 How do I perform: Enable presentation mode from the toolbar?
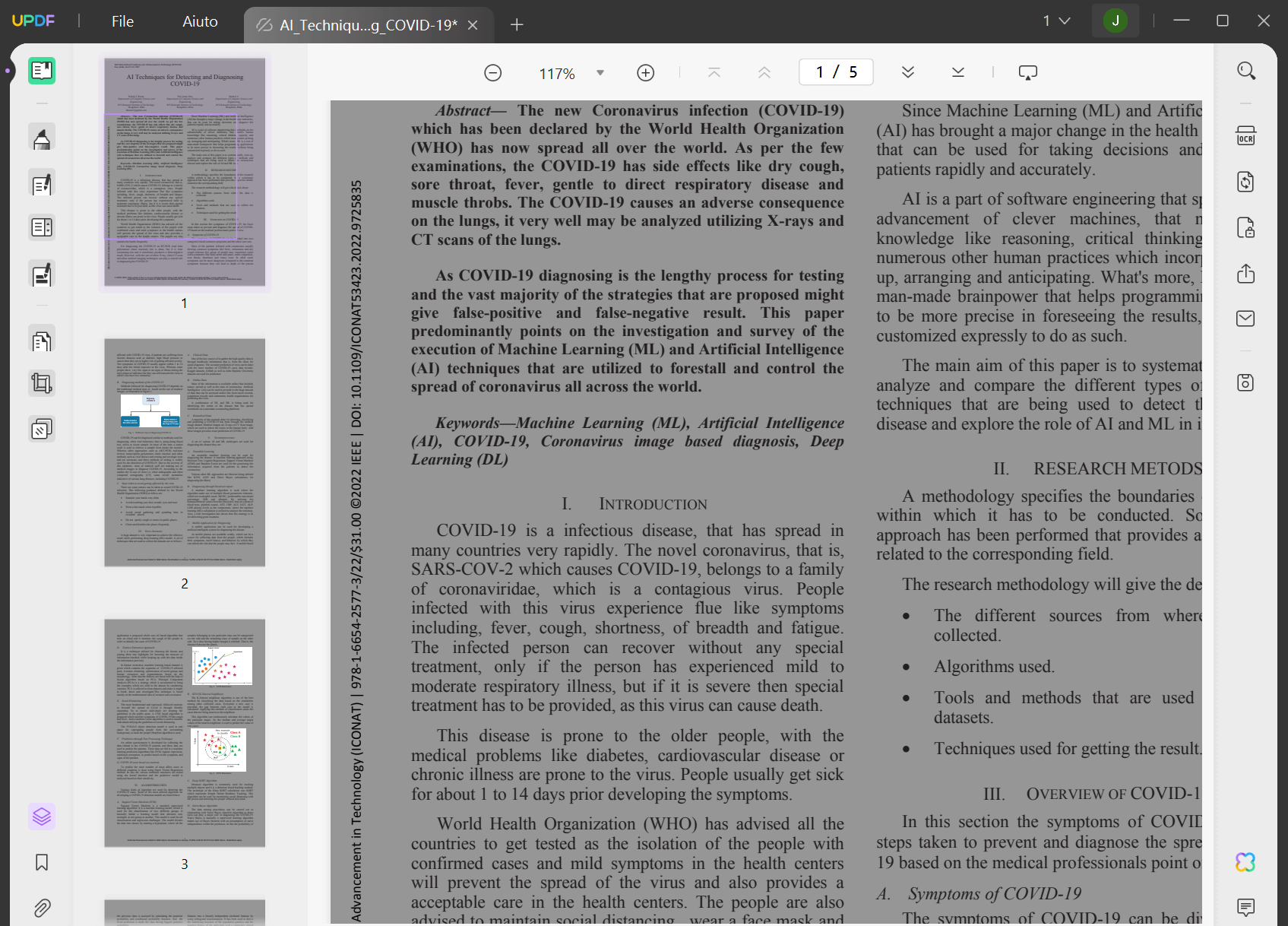(x=1028, y=71)
